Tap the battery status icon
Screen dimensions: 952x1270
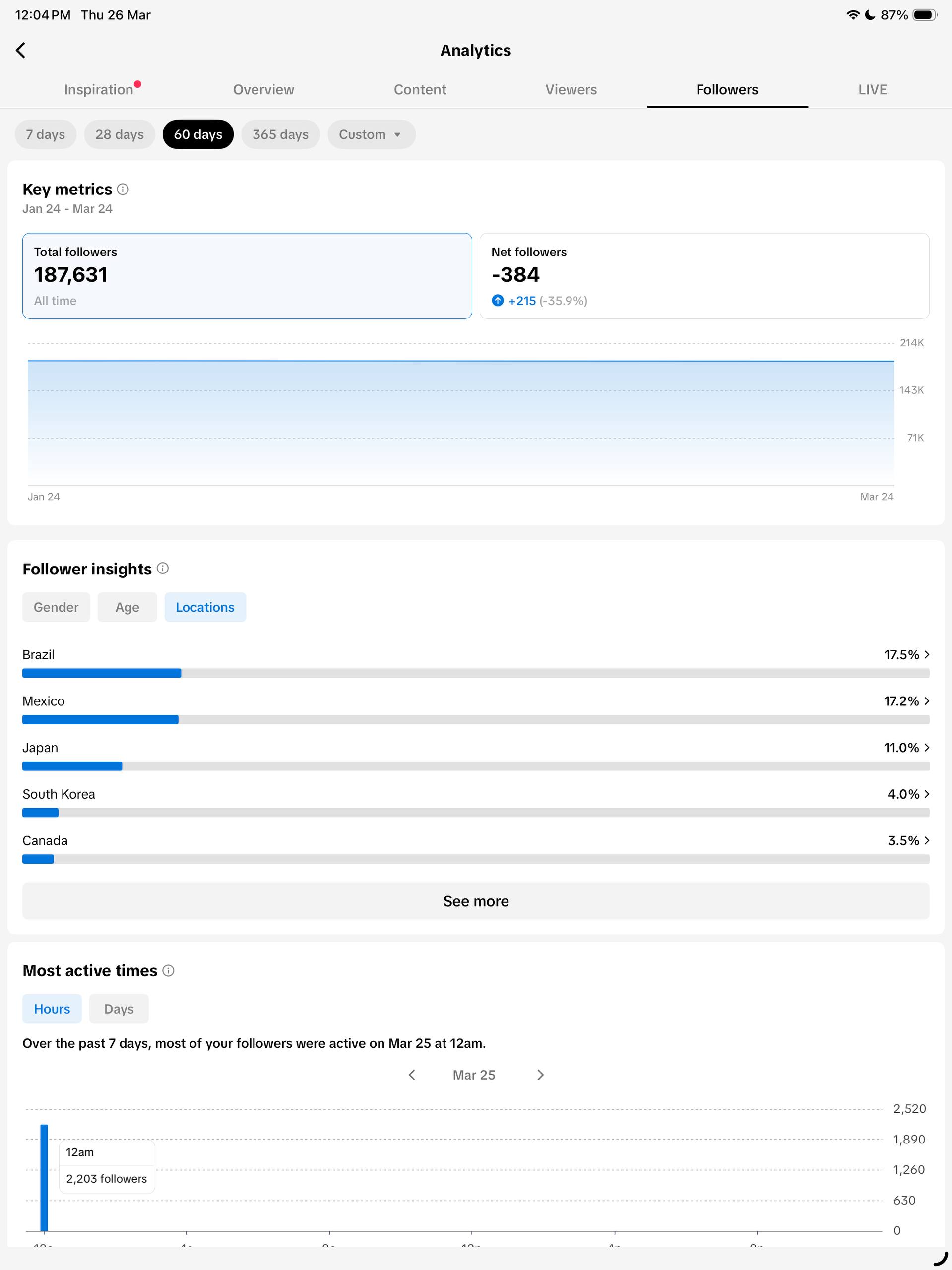924,15
